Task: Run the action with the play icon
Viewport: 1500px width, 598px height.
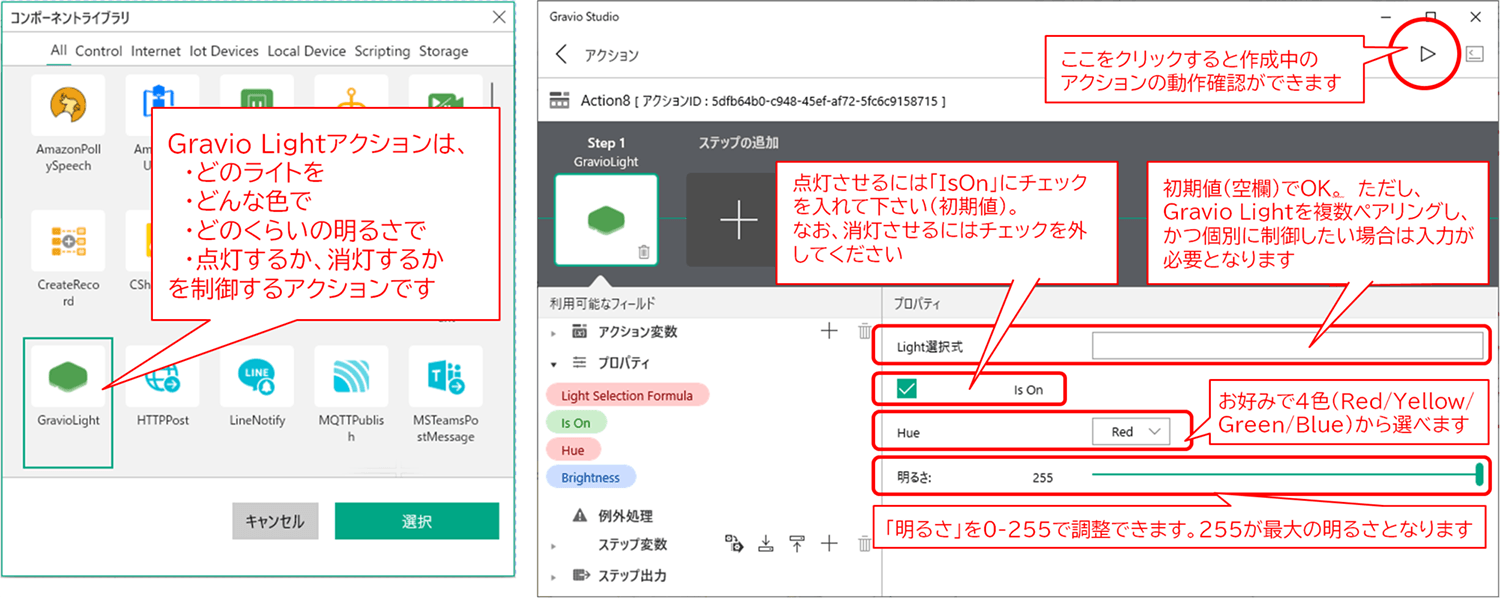Action: pyautogui.click(x=1428, y=54)
